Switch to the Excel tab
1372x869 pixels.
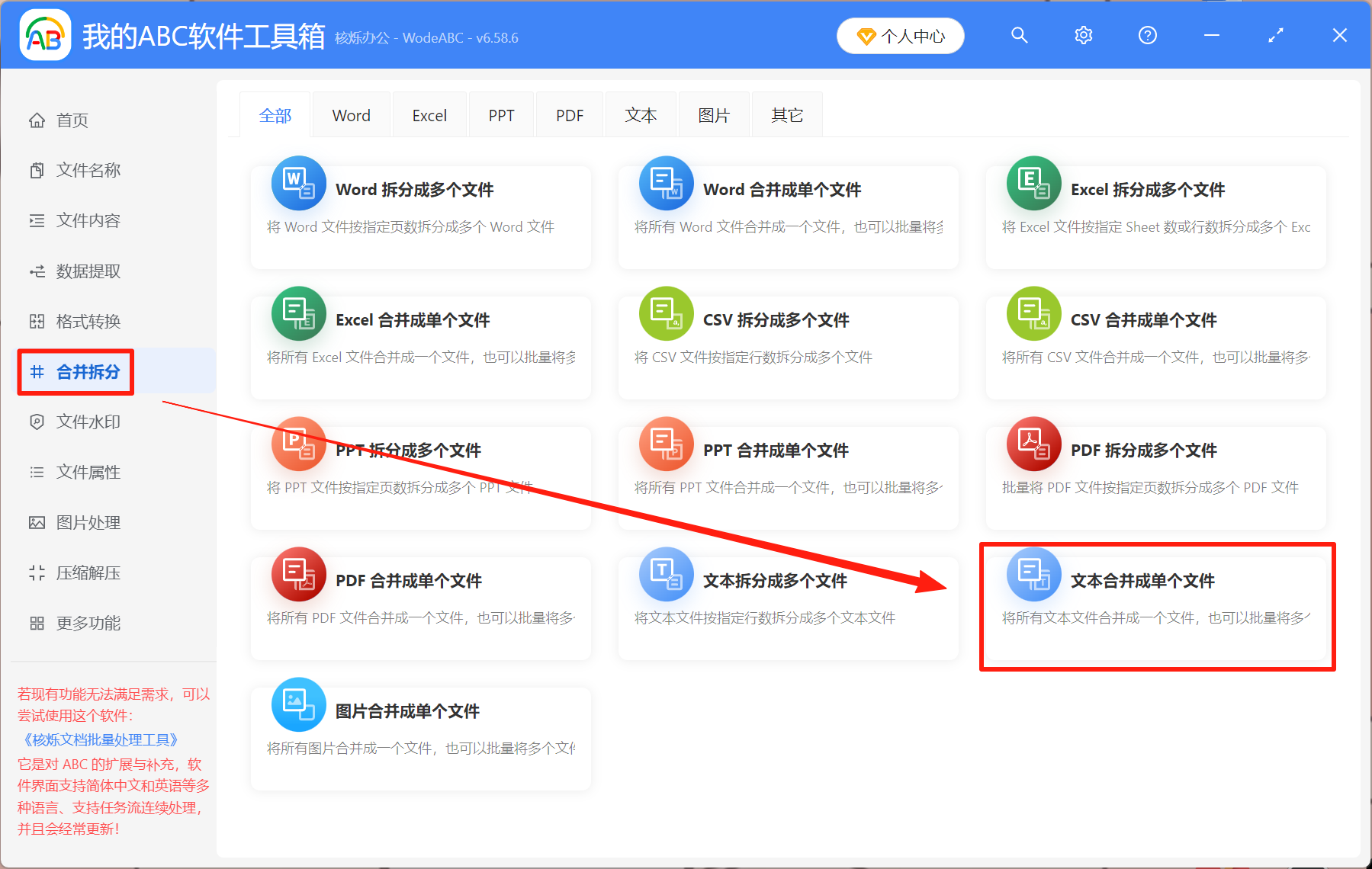[429, 114]
